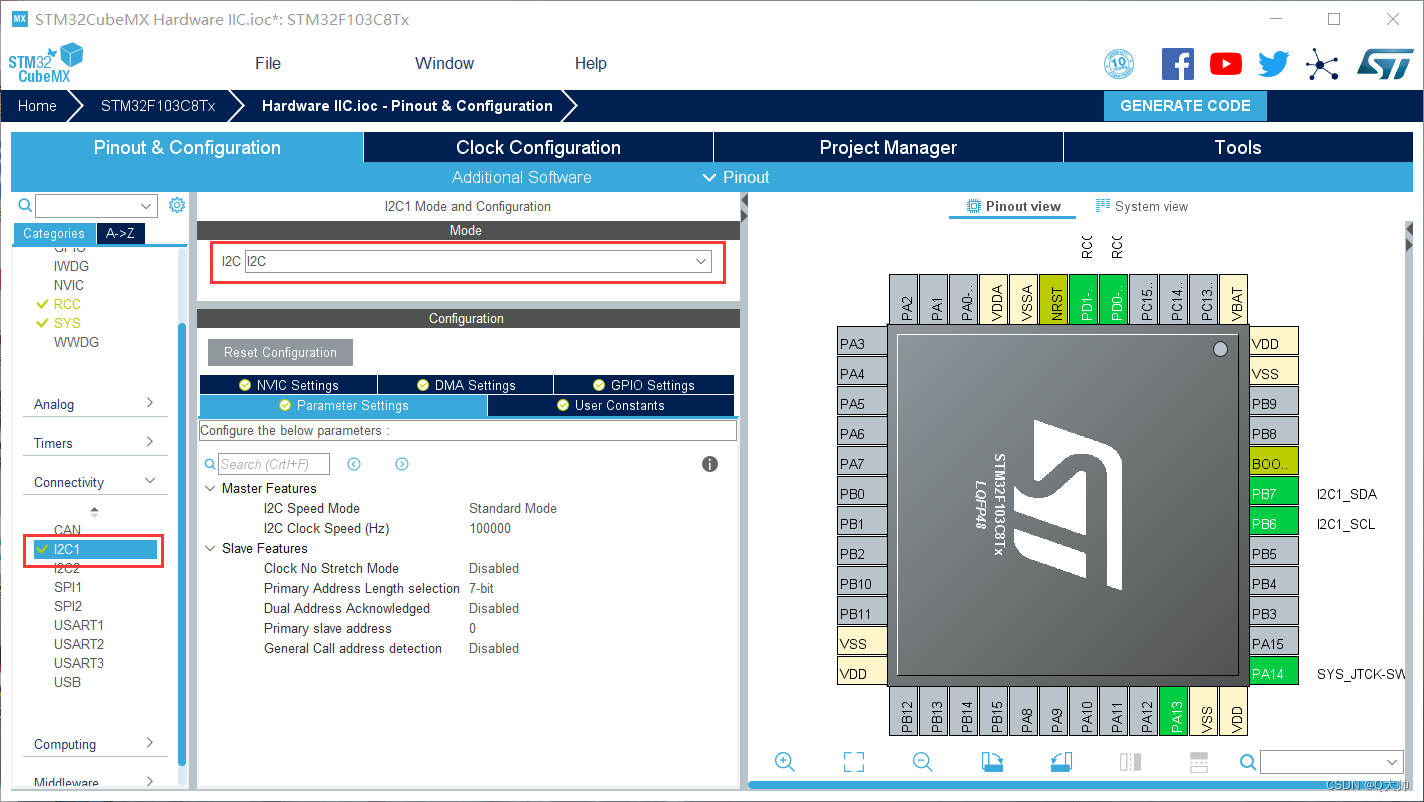The image size is (1424, 802).
Task: Click the PB6 pin on chip
Action: 1274,523
